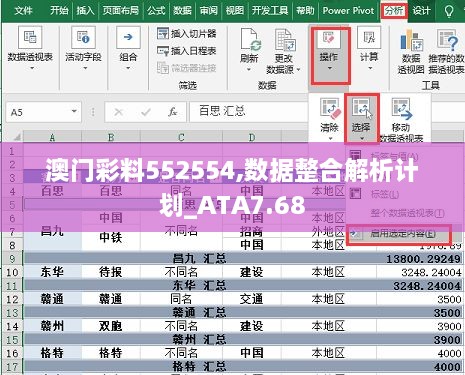Select the 分析 ribbon tab
Screen dimensions: 465x375
394,11
